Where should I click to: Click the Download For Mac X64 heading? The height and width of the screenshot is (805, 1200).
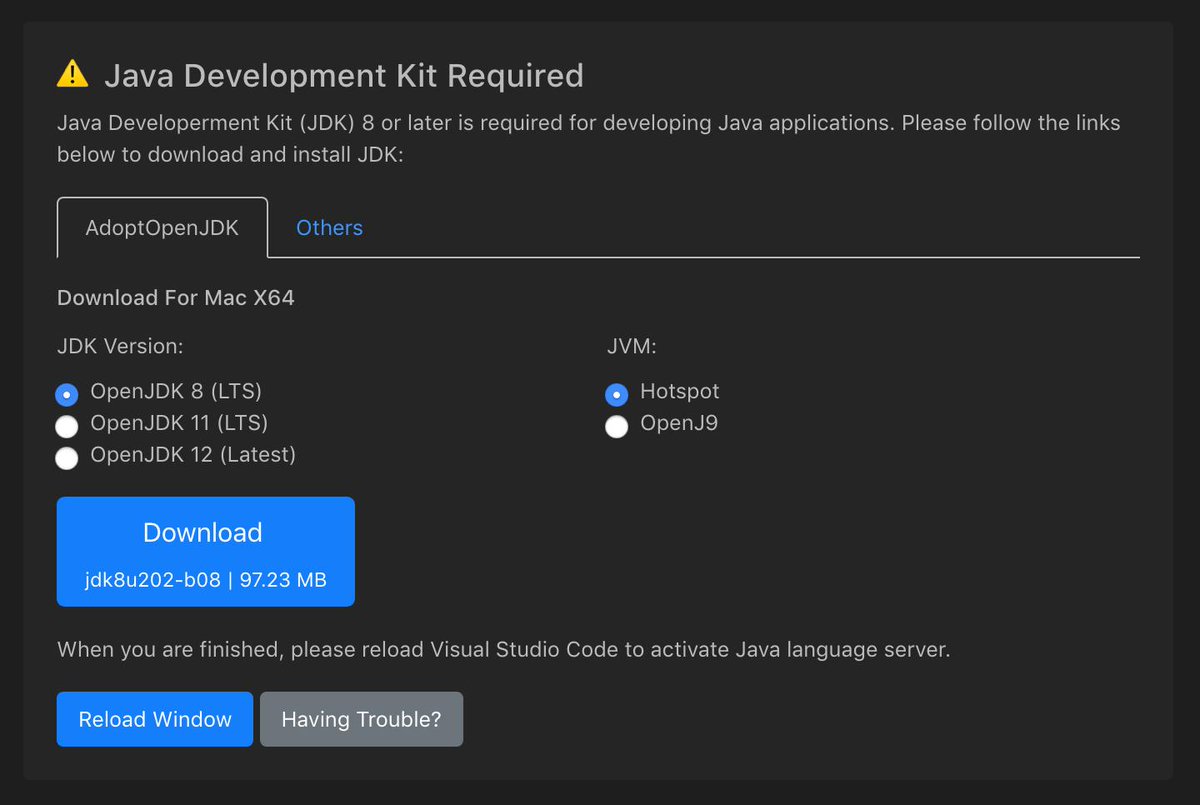pyautogui.click(x=176, y=297)
